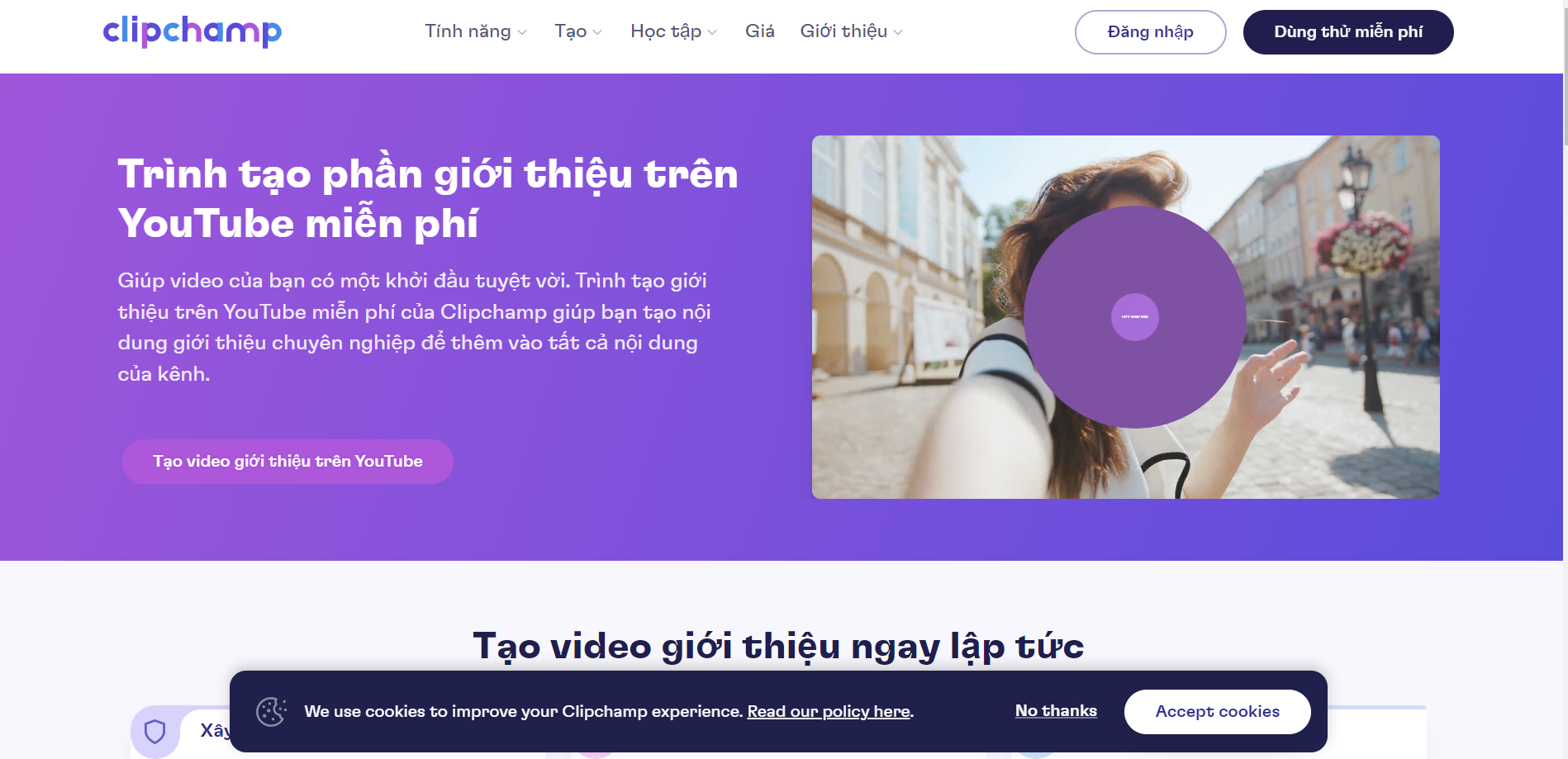Expand the Tạo menu chevron
1568x759 pixels.
[597, 32]
